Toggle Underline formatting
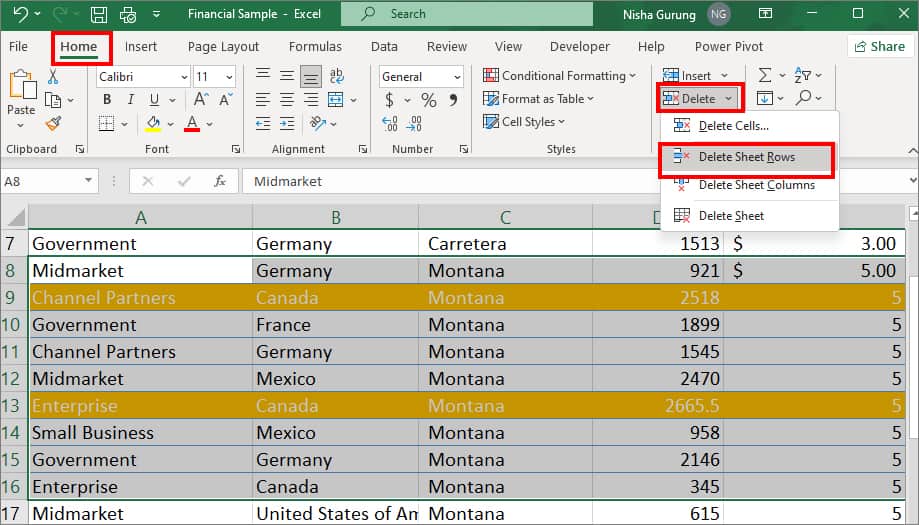919x525 pixels. click(x=154, y=100)
